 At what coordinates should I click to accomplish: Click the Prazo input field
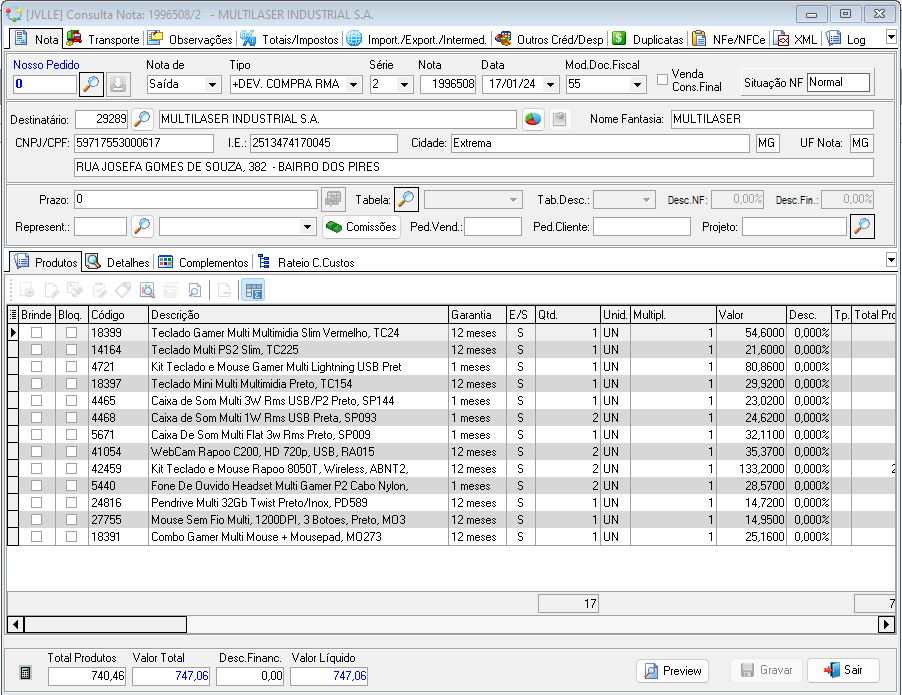click(x=196, y=200)
